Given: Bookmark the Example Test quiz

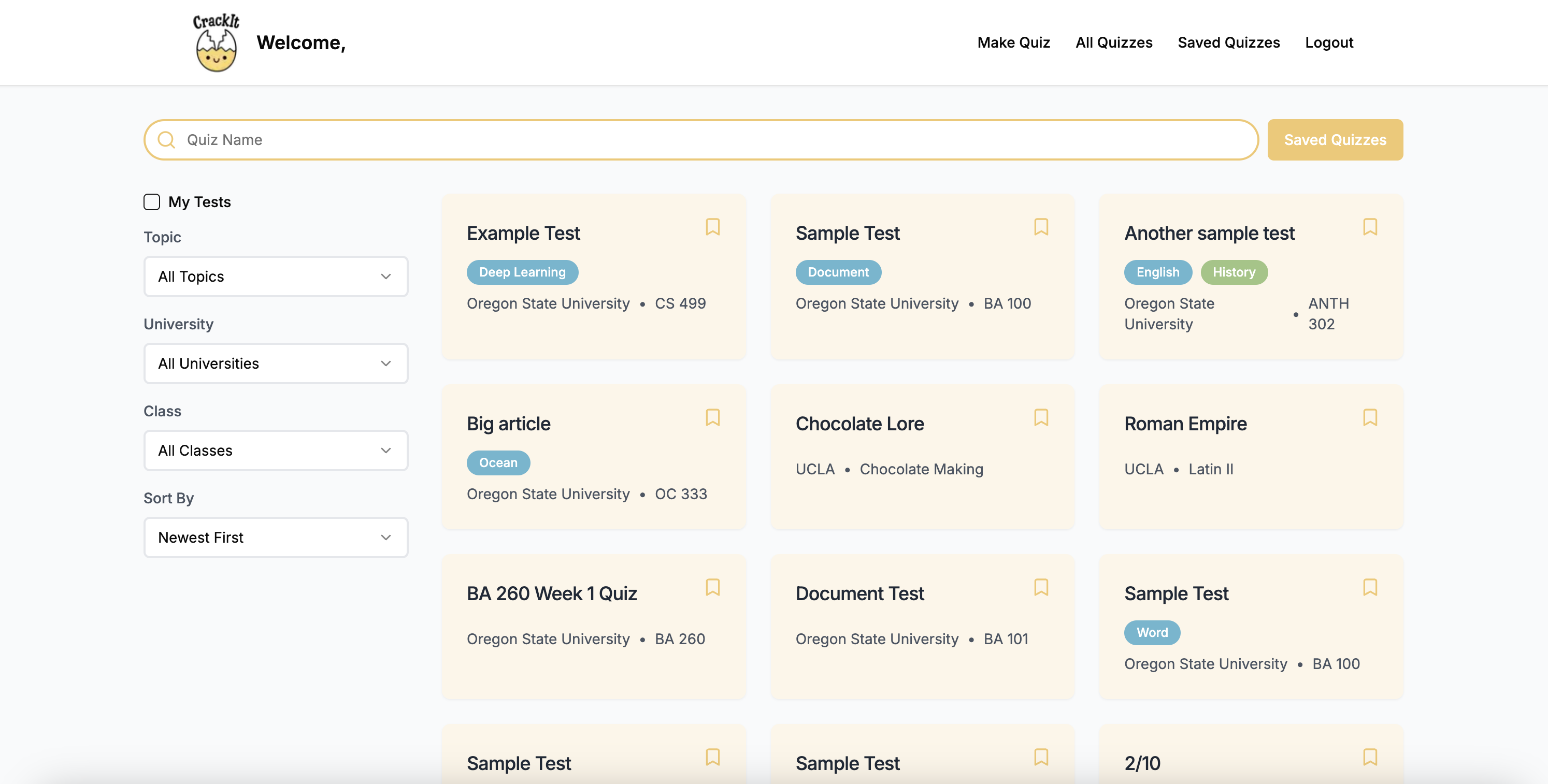Looking at the screenshot, I should click(712, 227).
